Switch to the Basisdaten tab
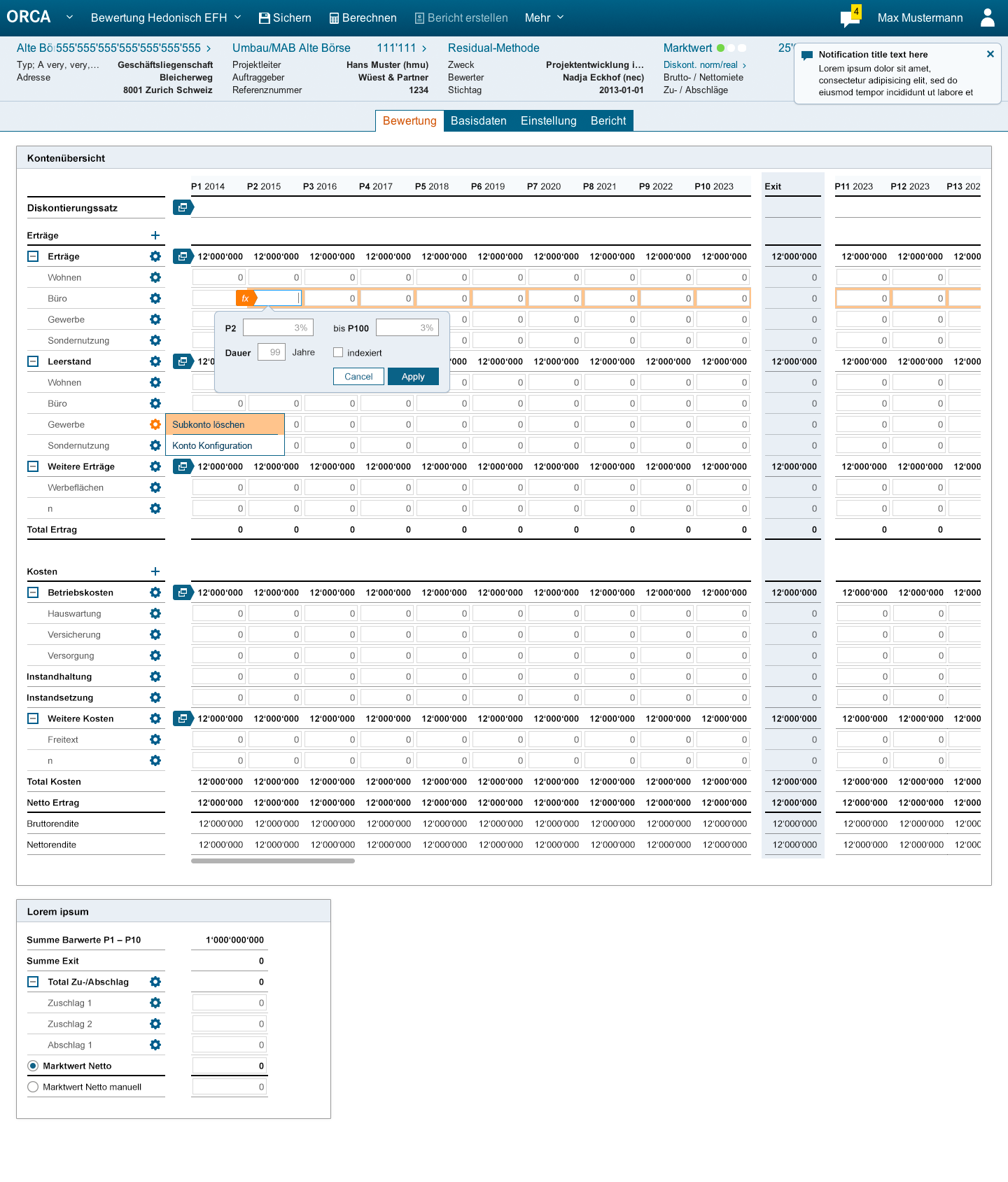The image size is (1008, 1182). coord(479,120)
